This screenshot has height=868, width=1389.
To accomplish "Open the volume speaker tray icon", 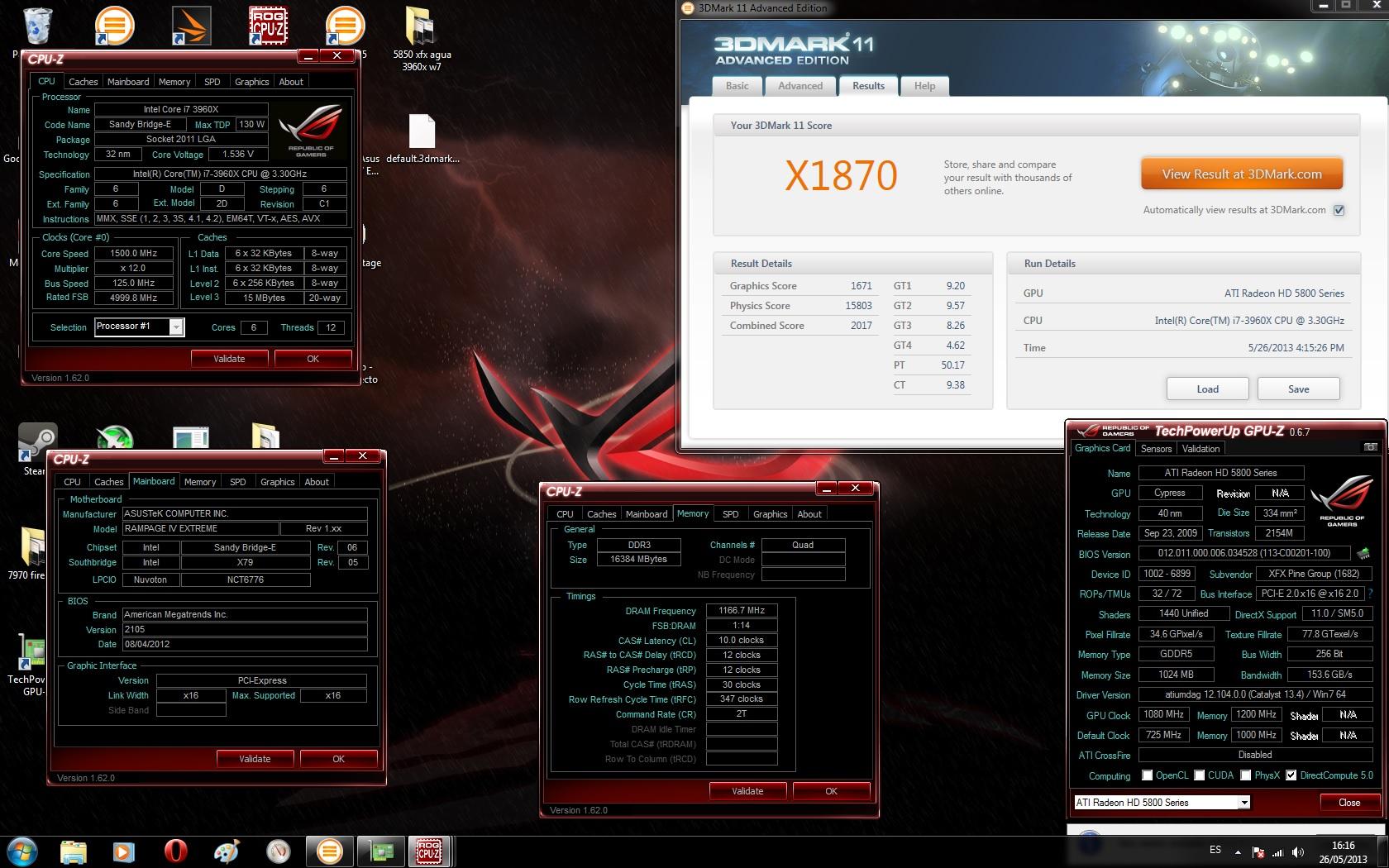I will 1298,851.
